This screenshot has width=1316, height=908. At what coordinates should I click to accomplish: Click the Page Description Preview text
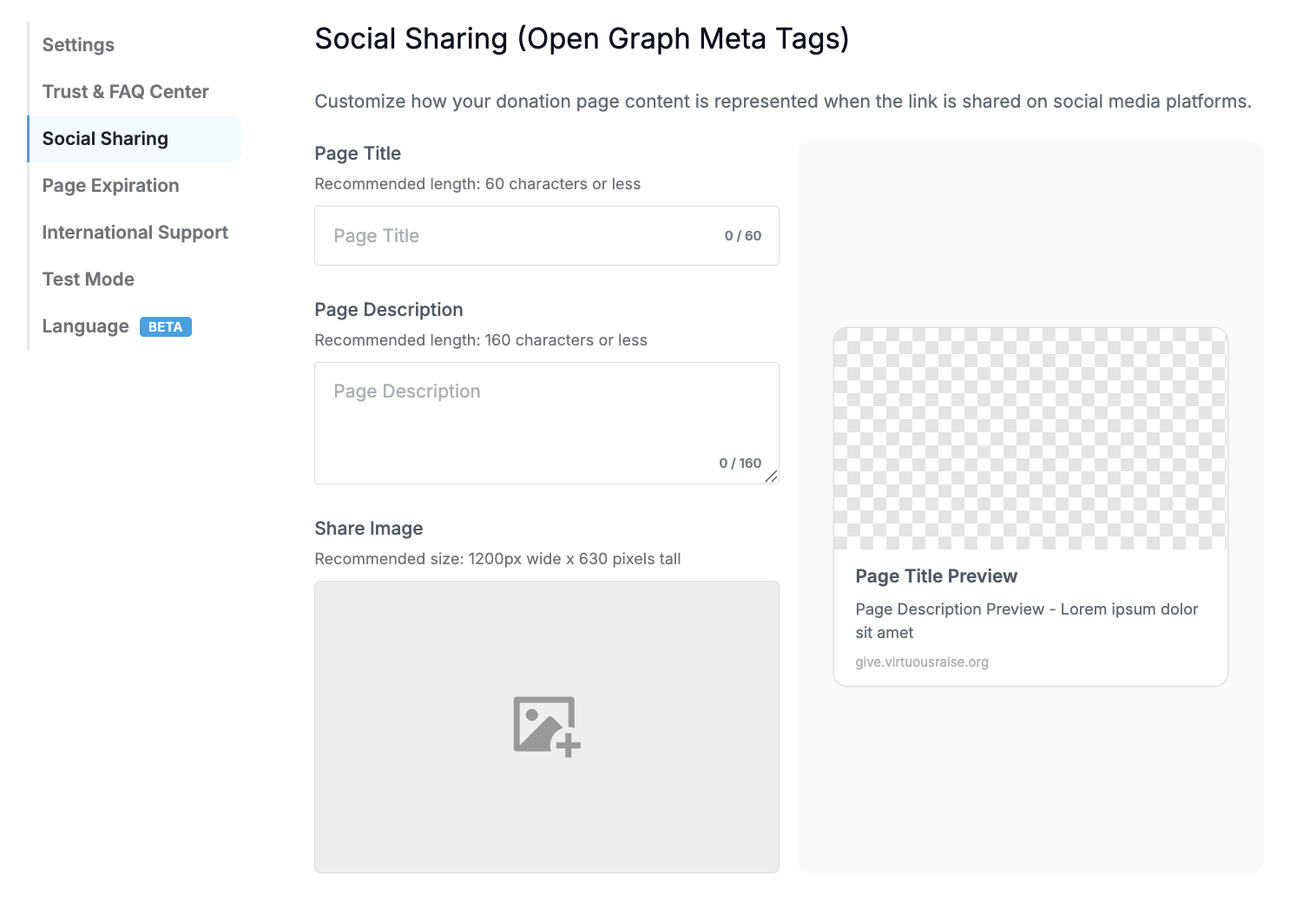coord(1027,621)
